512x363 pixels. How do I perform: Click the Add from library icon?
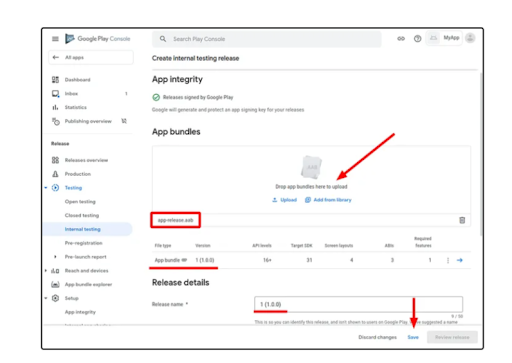[x=308, y=200]
